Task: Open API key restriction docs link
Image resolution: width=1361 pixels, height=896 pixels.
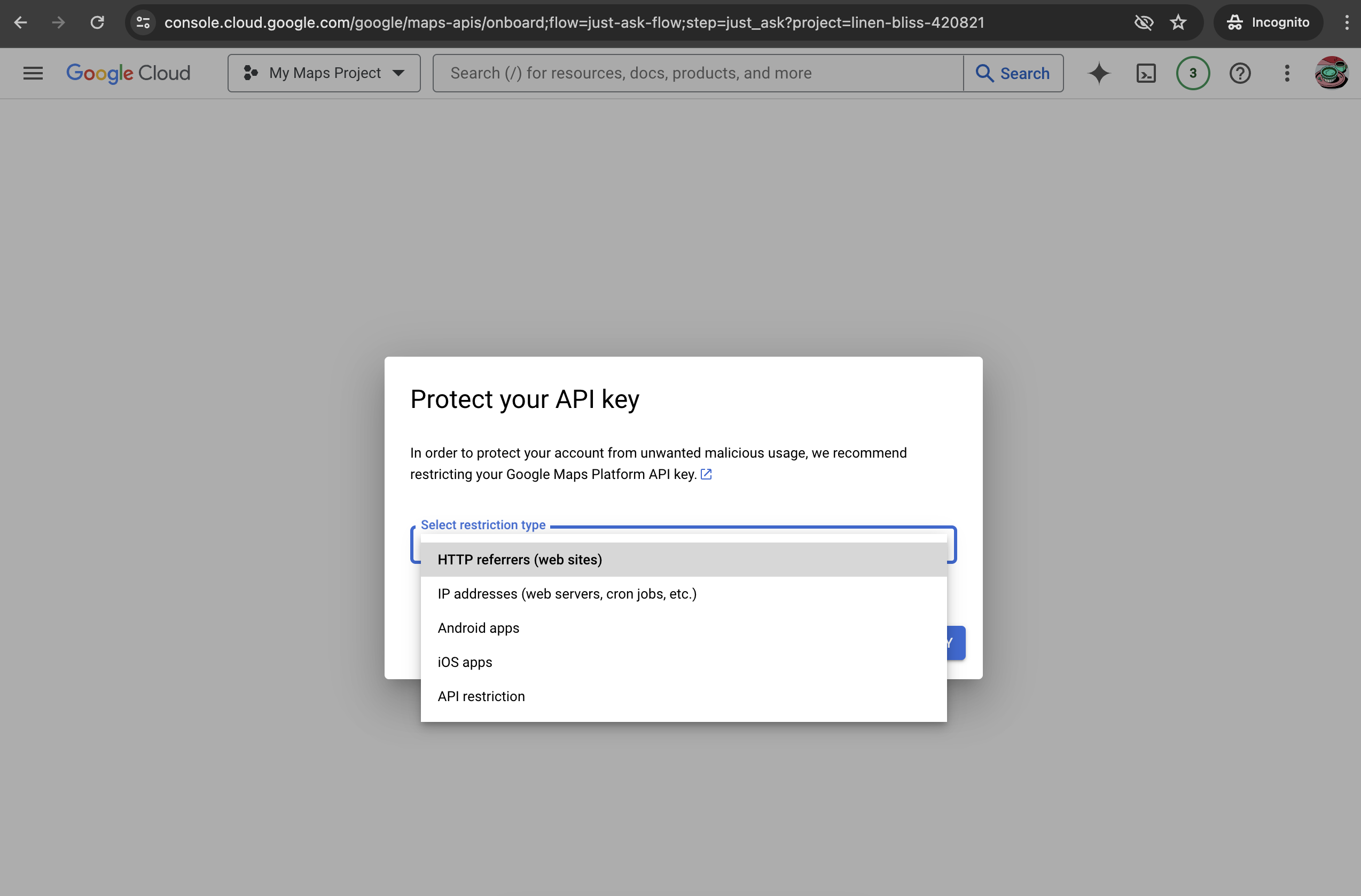Action: click(x=706, y=474)
